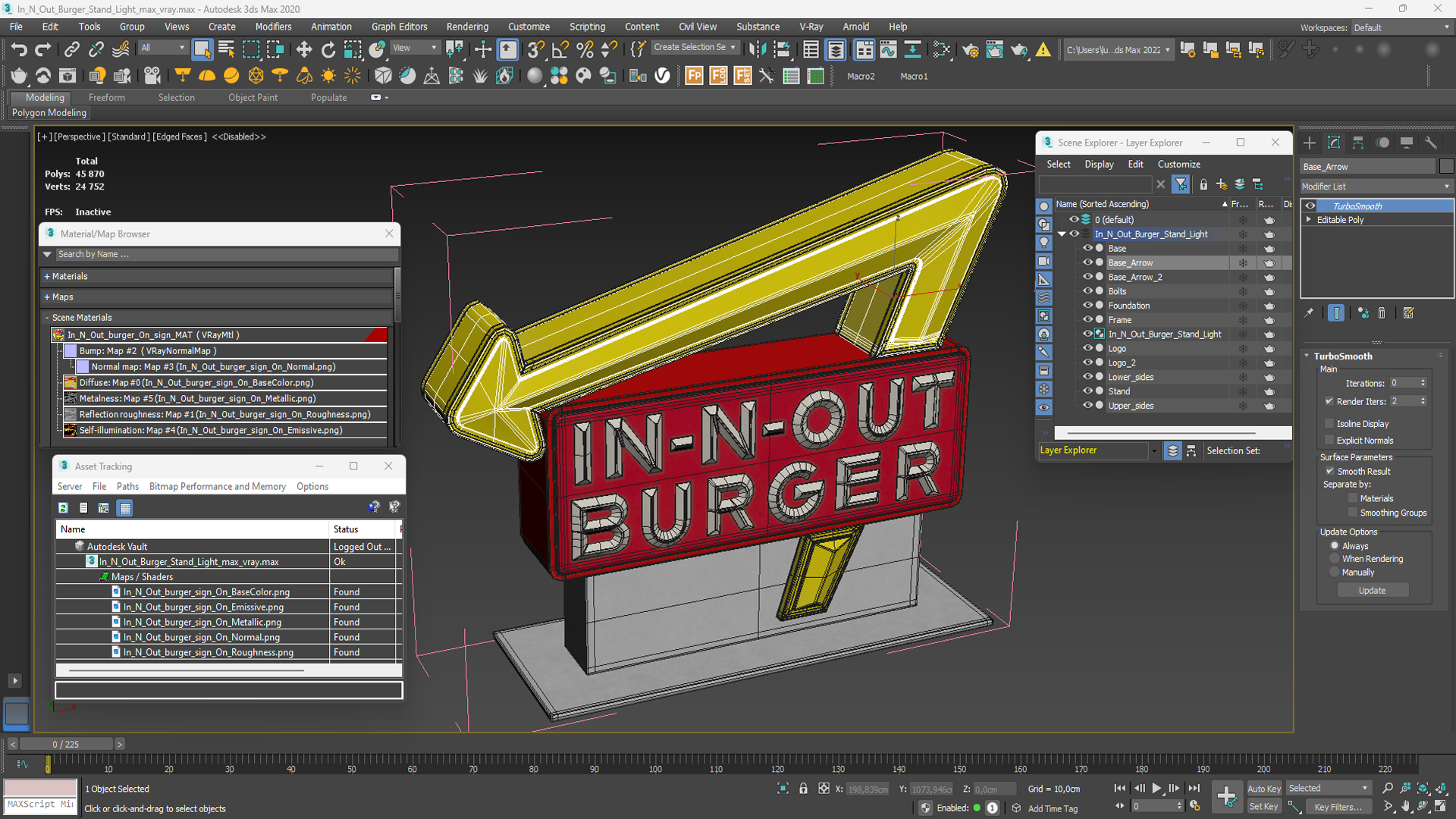Choose the Select and Move tool
This screenshot has height=819, width=1456.
coord(303,50)
